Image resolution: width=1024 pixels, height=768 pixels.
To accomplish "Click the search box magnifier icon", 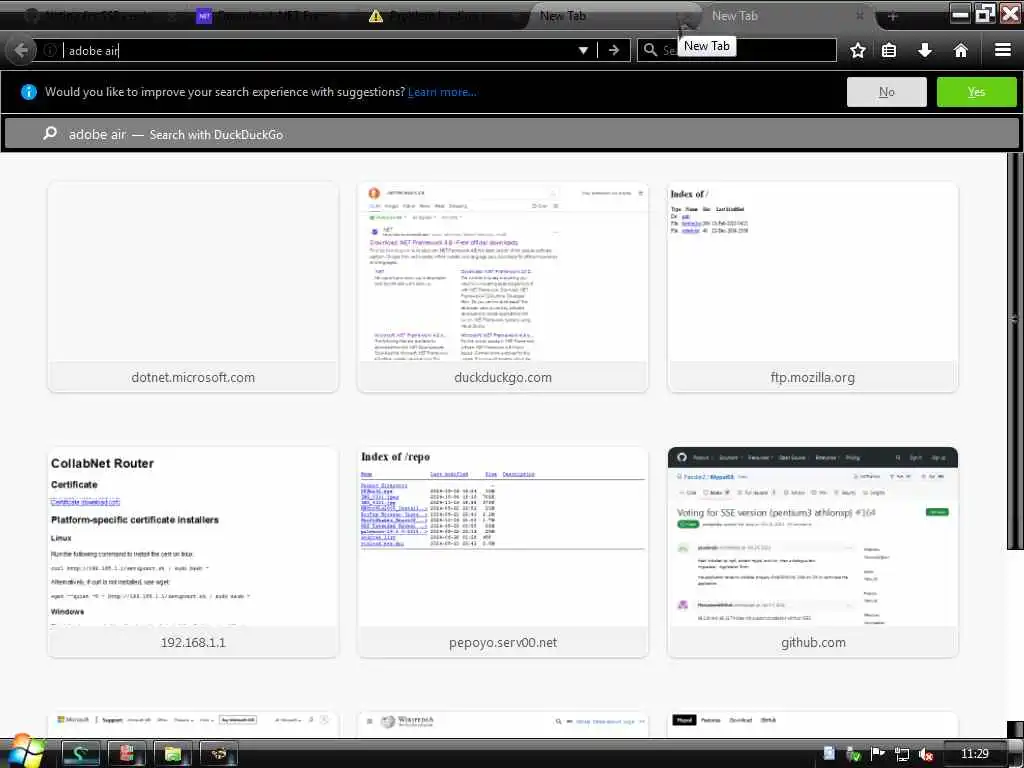I will tap(650, 50).
